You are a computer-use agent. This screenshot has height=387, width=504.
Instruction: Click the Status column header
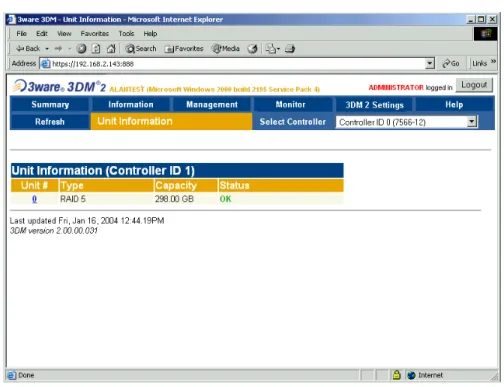tap(281, 185)
